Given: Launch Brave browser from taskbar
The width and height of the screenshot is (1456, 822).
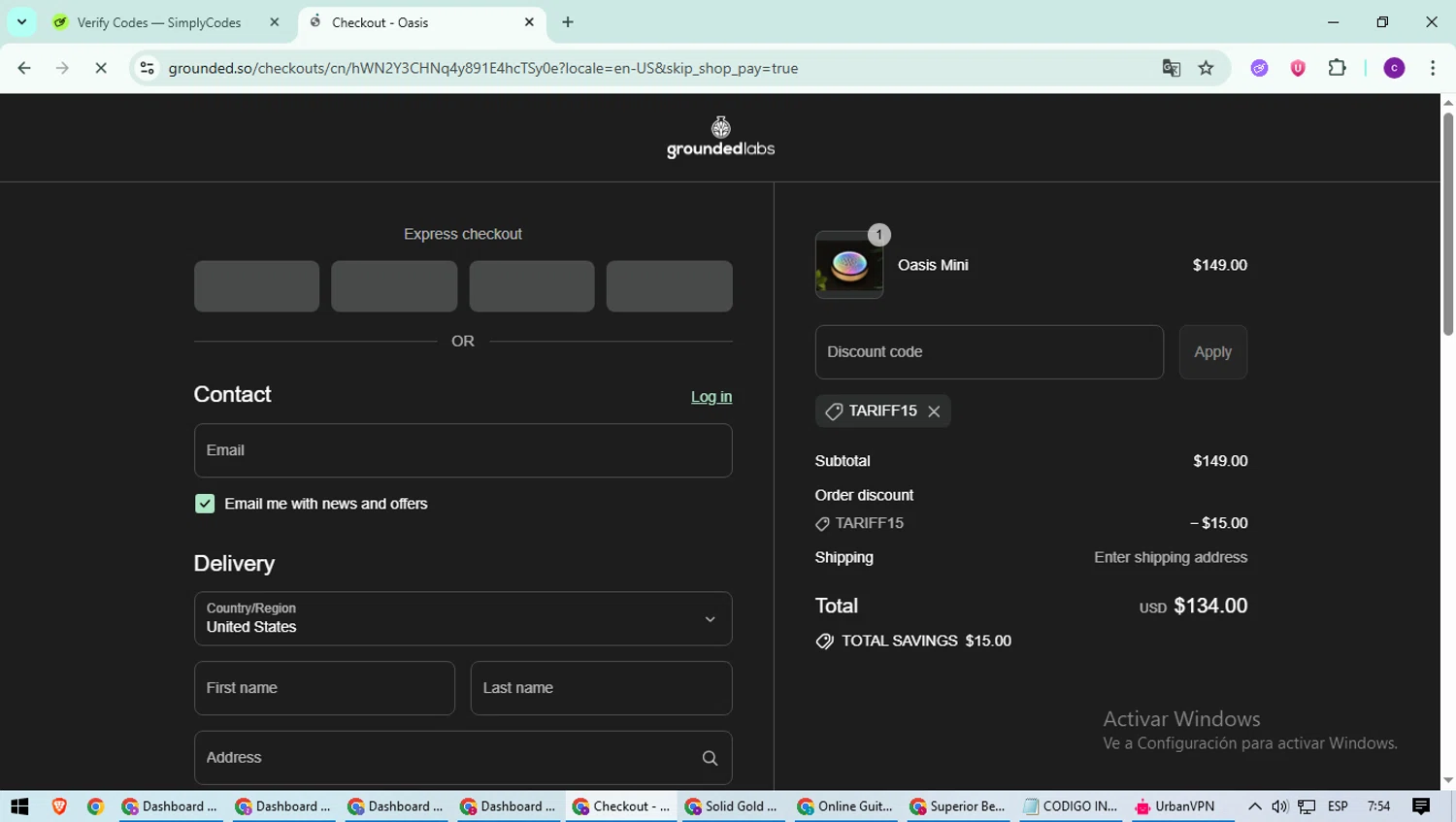Looking at the screenshot, I should 59,806.
